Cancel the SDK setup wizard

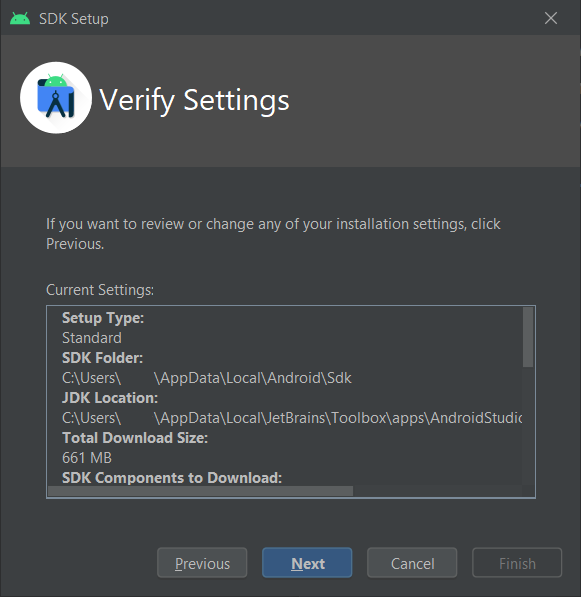(412, 563)
